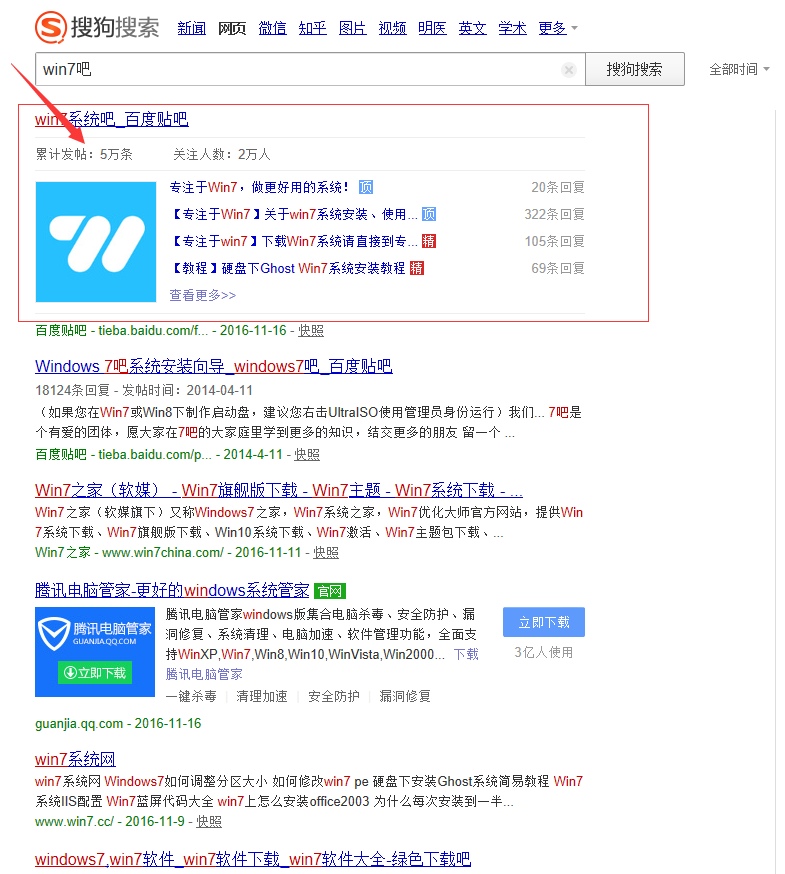
Task: Click the 20条回复 count
Action: pos(558,187)
